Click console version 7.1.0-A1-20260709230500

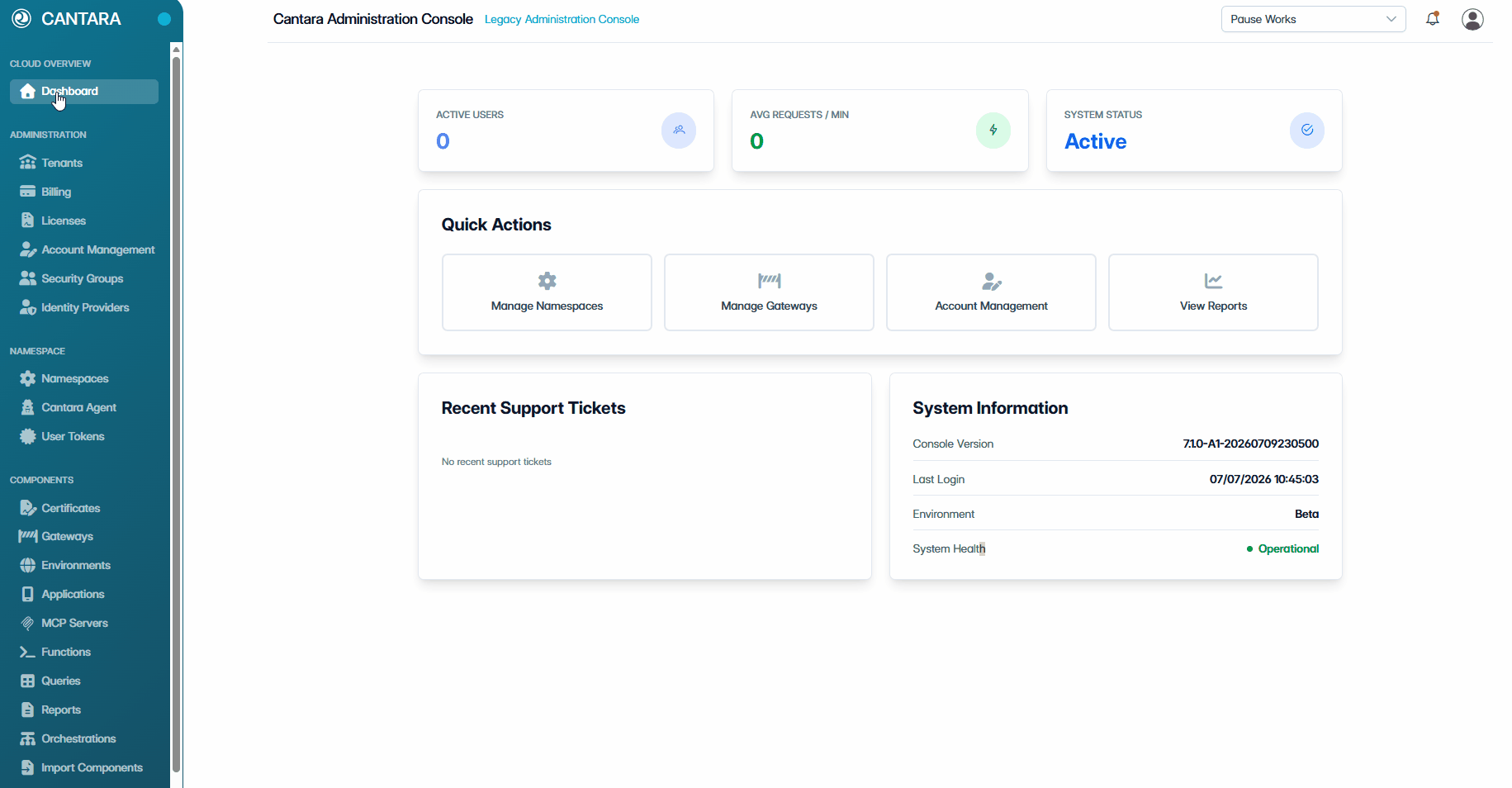point(1250,444)
